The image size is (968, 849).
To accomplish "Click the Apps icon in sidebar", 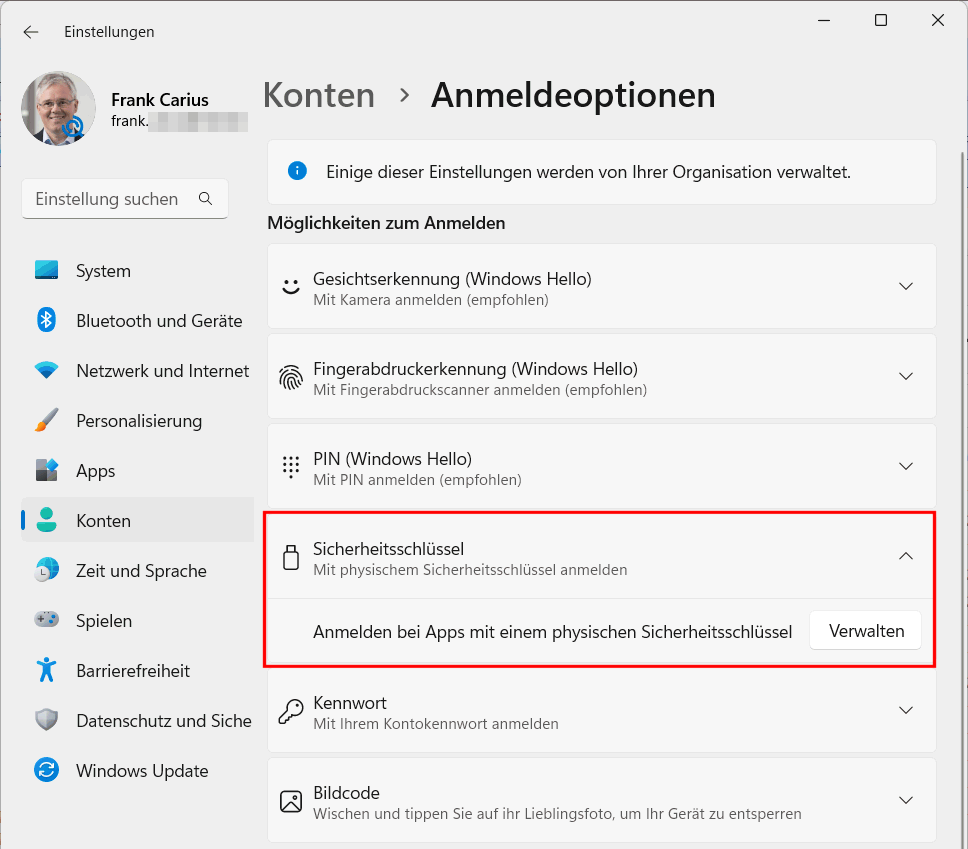I will (x=46, y=470).
